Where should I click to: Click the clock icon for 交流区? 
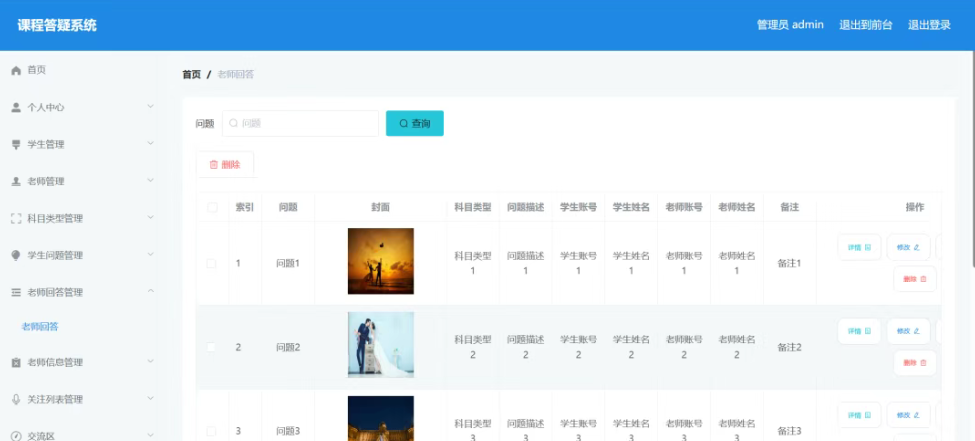click(16, 436)
